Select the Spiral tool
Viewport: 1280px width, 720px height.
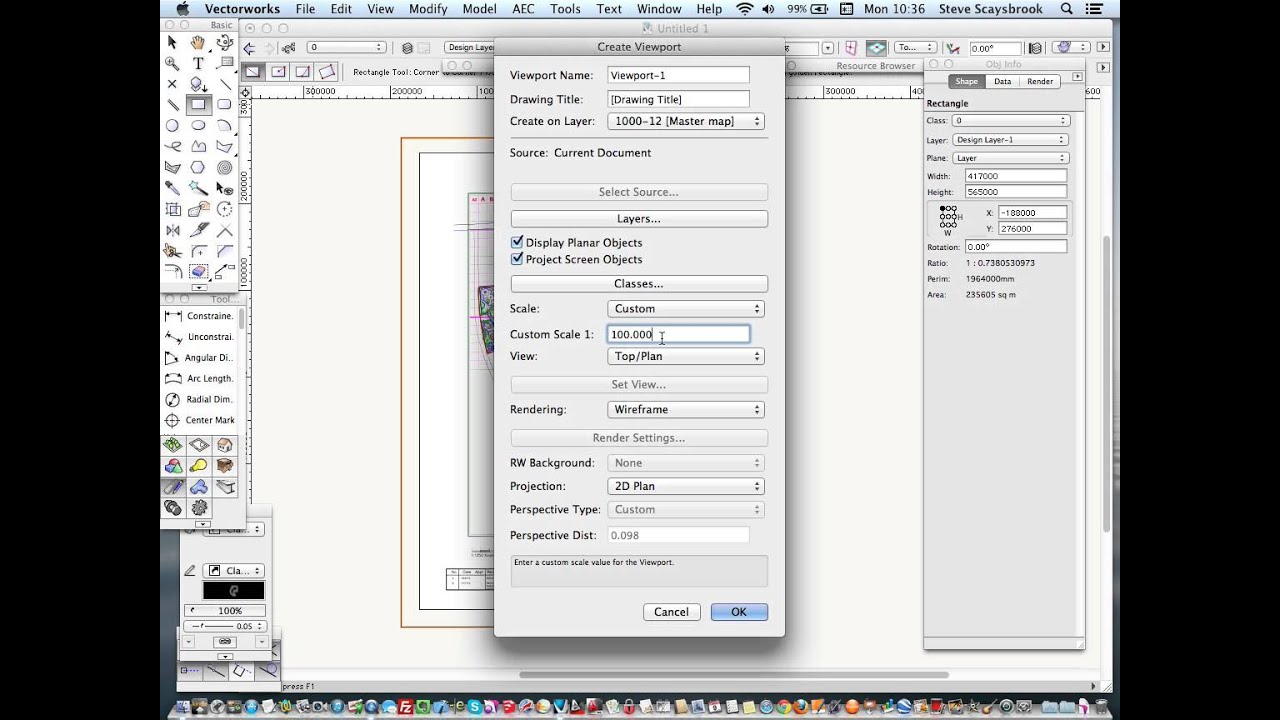[224, 167]
